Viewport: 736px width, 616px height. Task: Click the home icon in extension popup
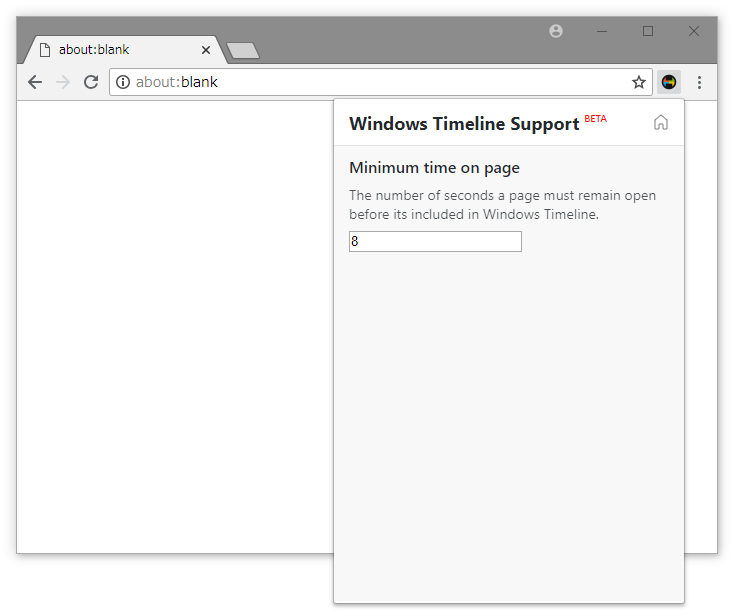[661, 123]
